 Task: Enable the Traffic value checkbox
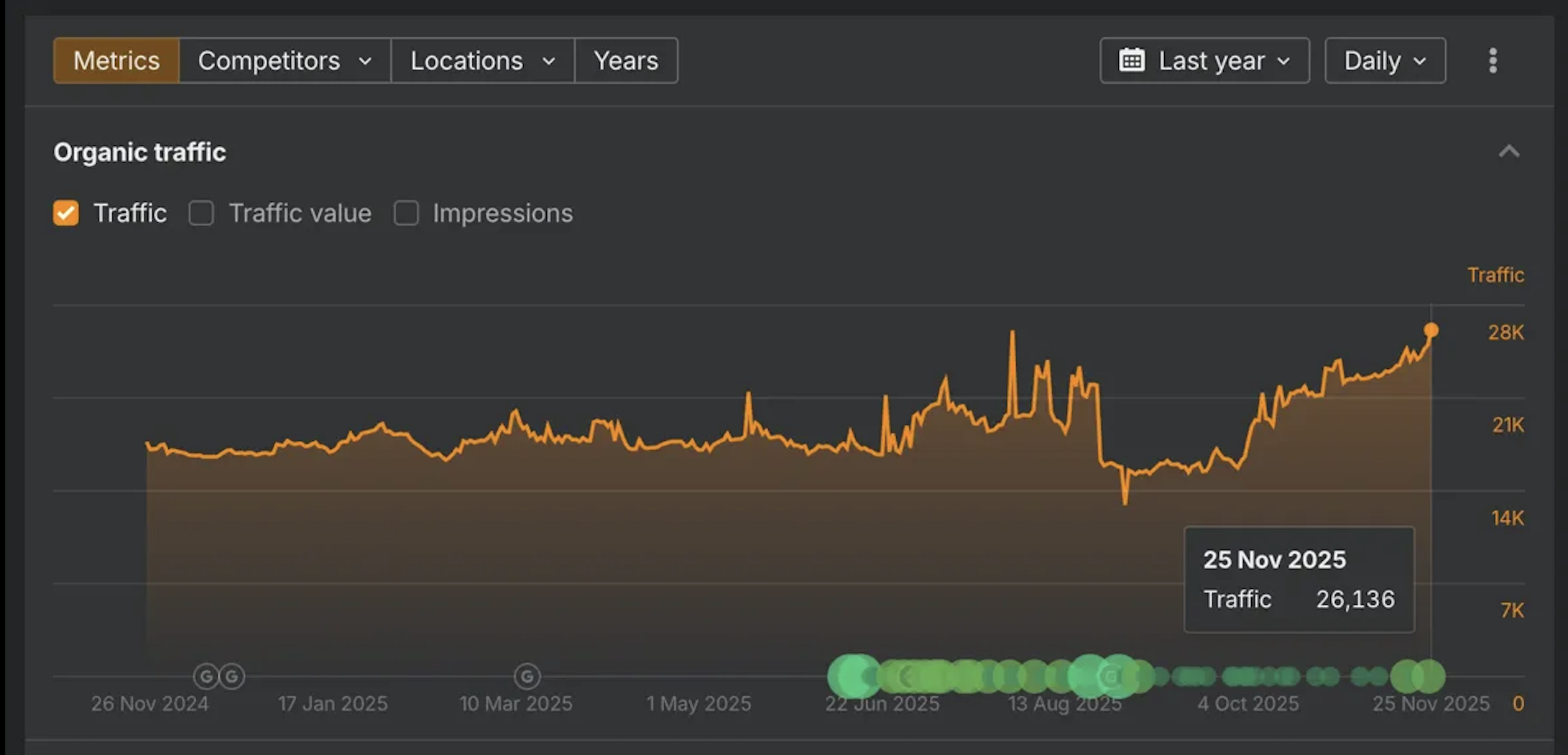[201, 213]
